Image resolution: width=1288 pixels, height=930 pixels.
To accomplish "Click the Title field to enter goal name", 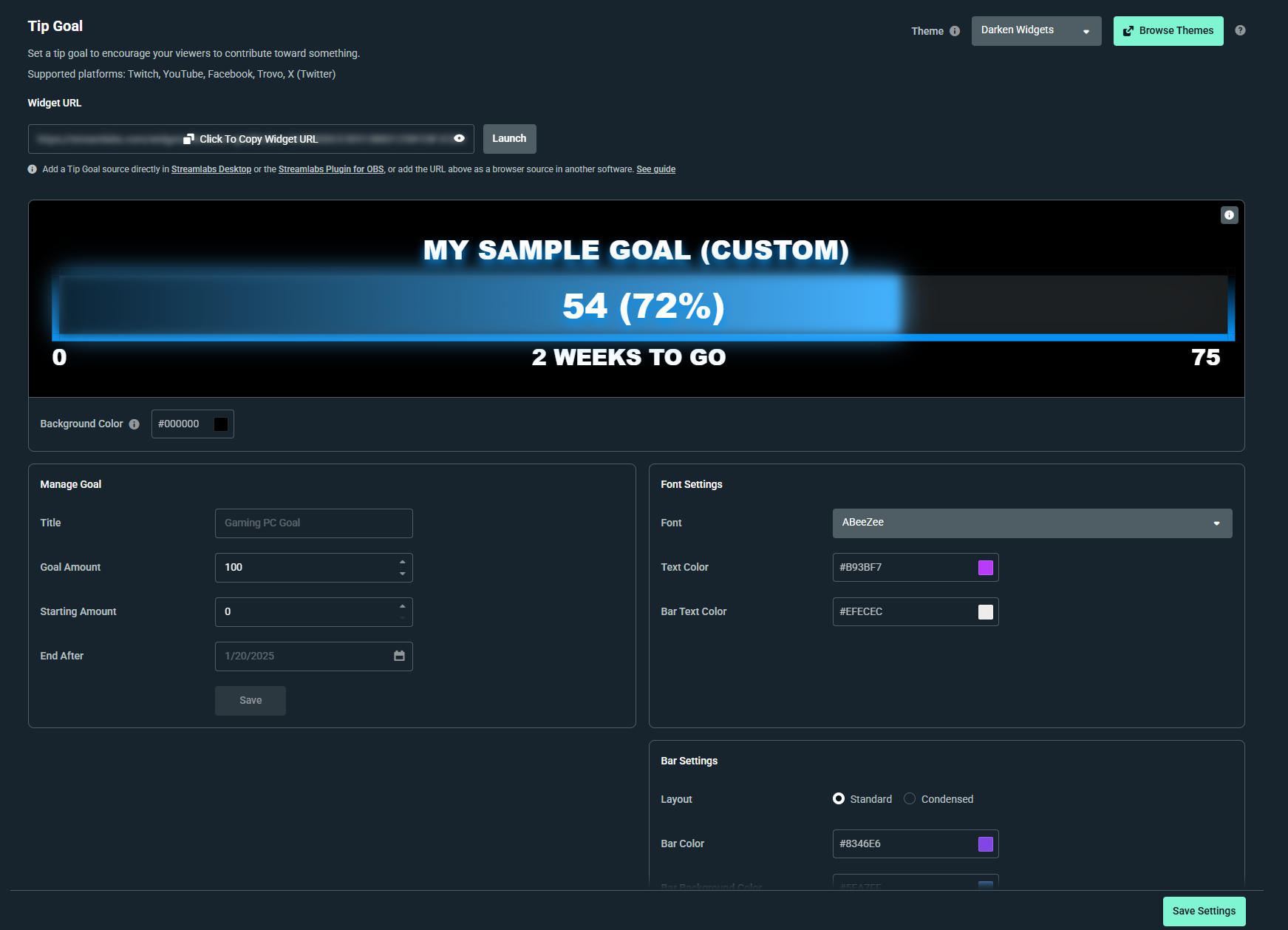I will 313,523.
